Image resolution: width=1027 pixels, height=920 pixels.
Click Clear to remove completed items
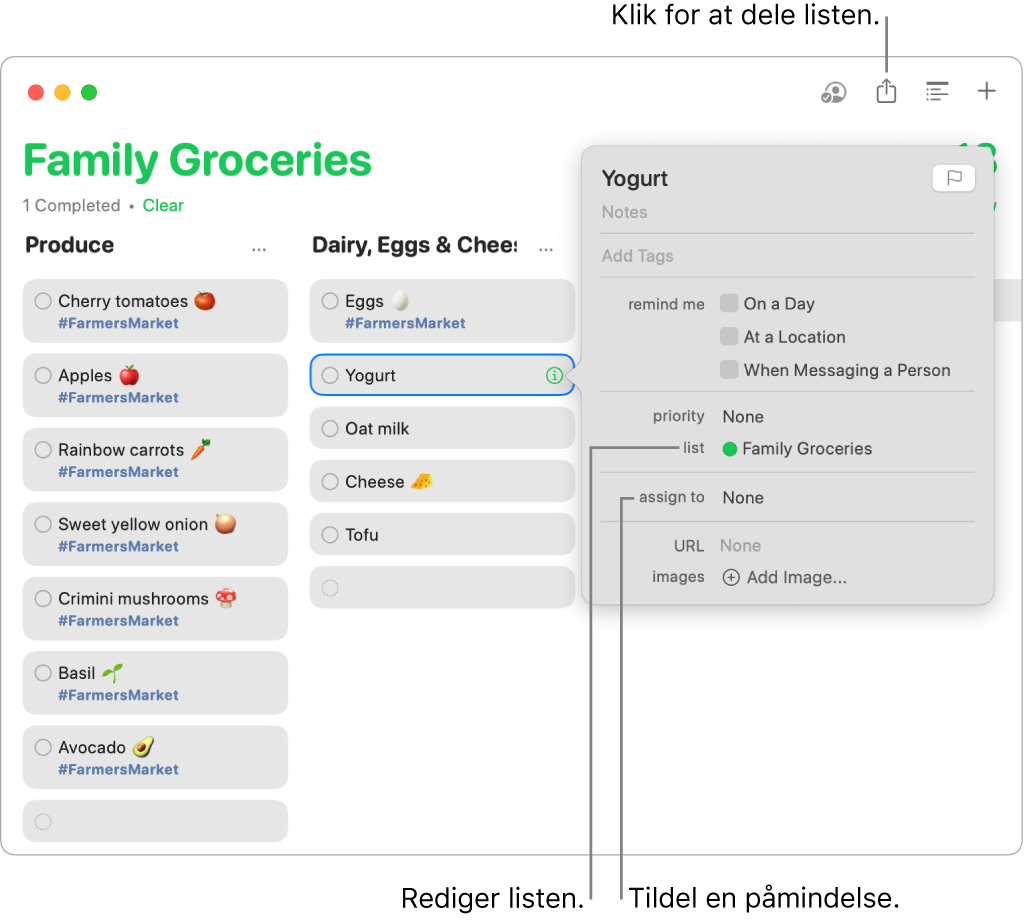click(163, 205)
